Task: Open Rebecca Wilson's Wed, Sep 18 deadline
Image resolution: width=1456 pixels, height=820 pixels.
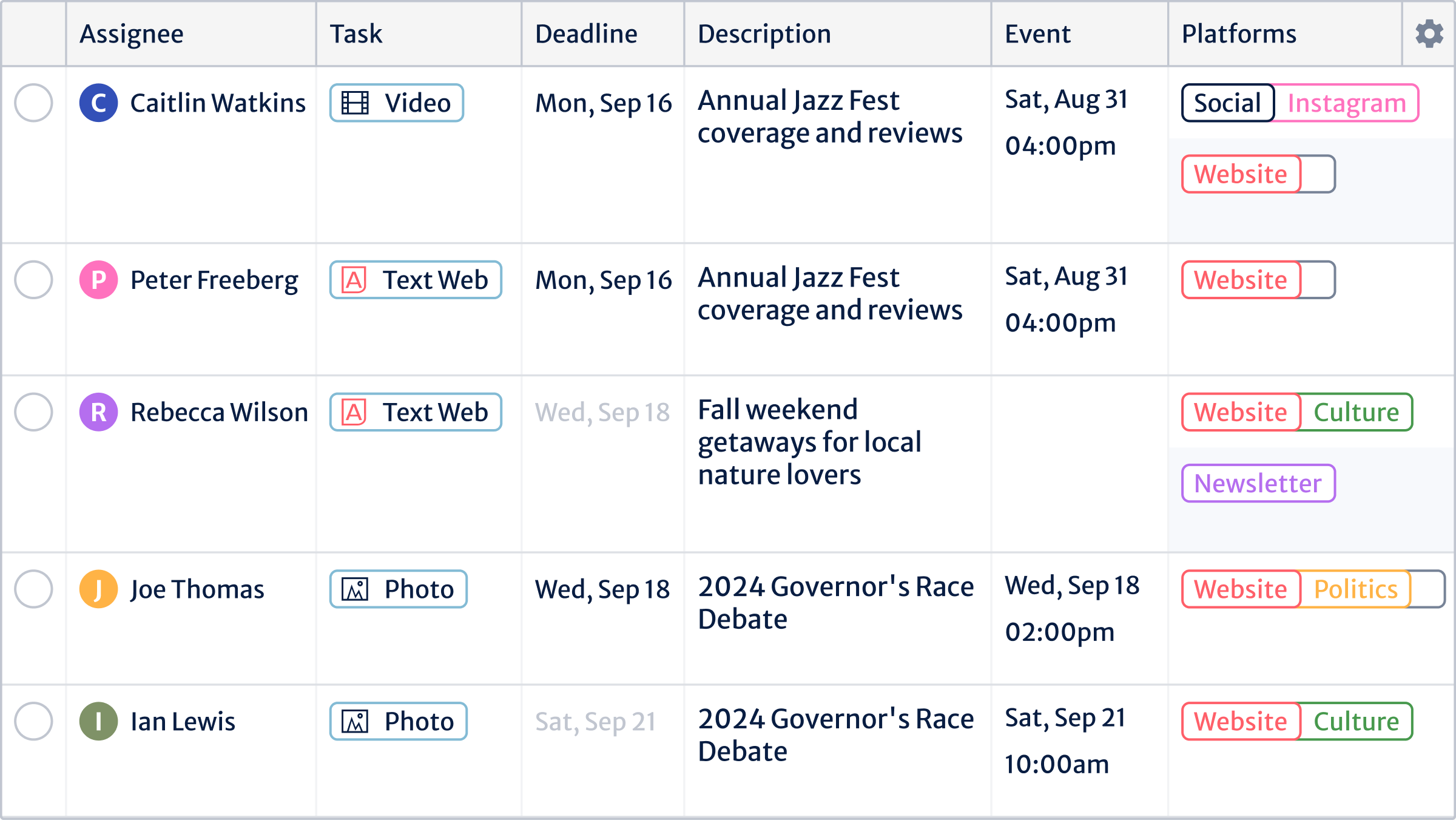Action: tap(602, 413)
